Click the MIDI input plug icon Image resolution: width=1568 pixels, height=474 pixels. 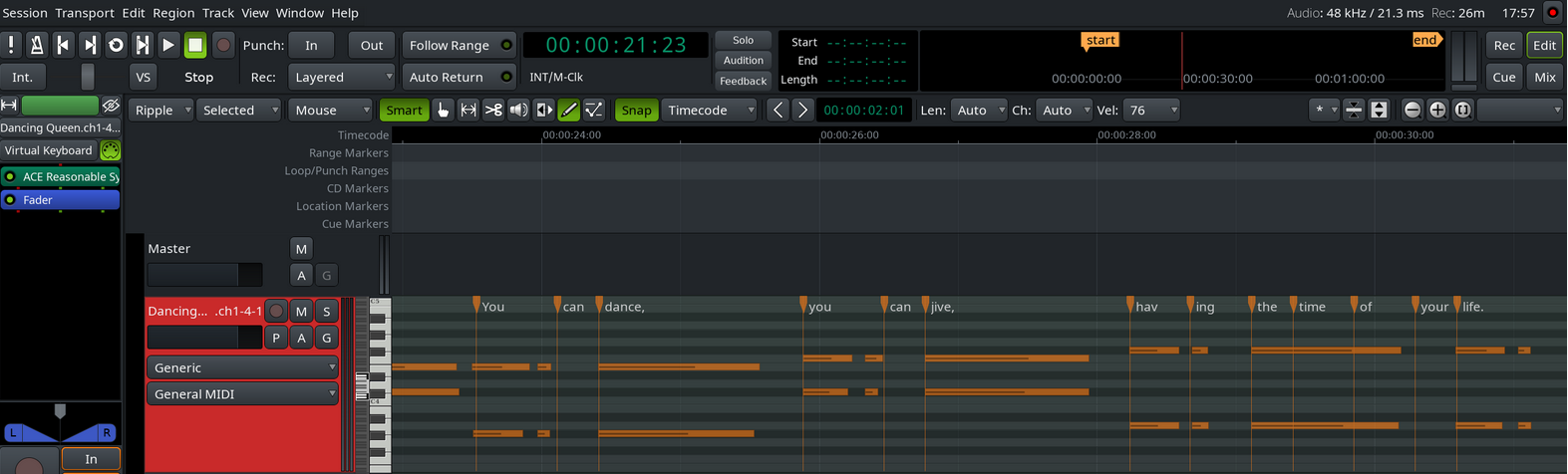[x=111, y=150]
